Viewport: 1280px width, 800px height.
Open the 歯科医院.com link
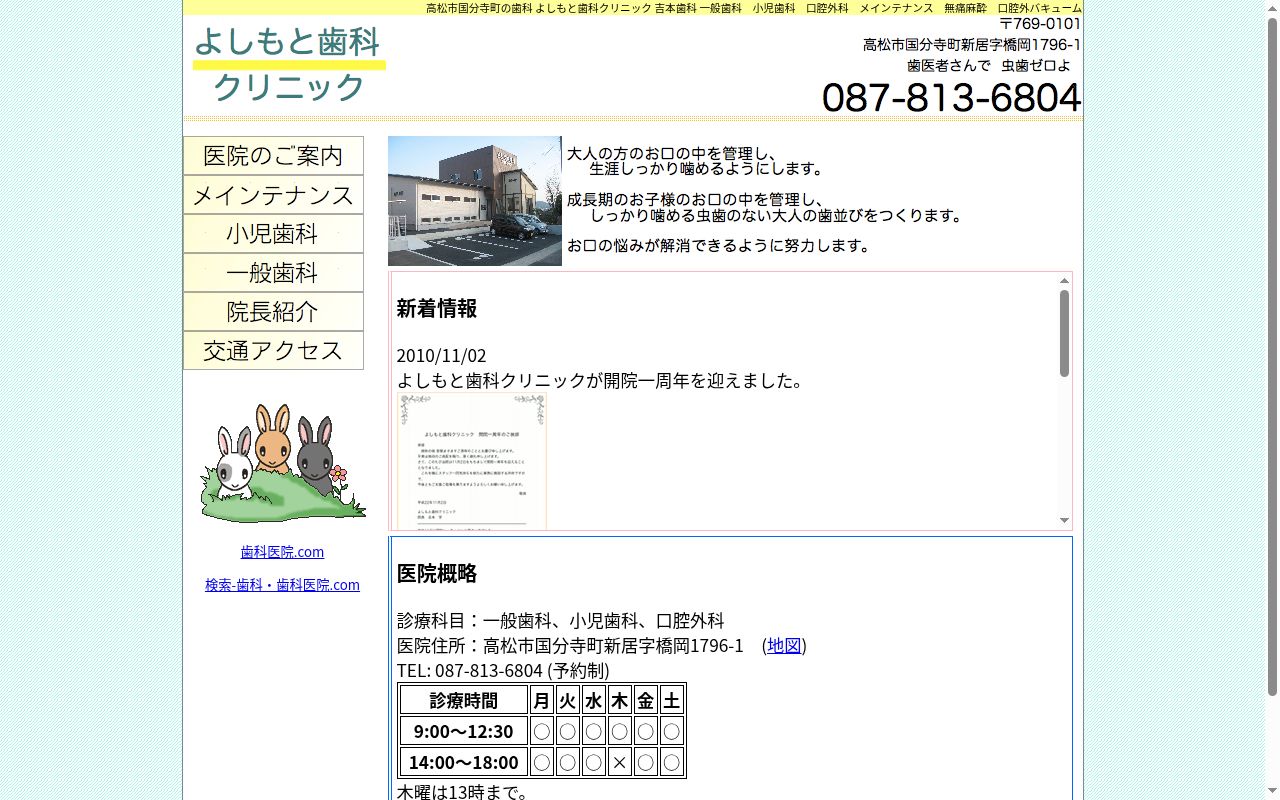click(x=282, y=552)
